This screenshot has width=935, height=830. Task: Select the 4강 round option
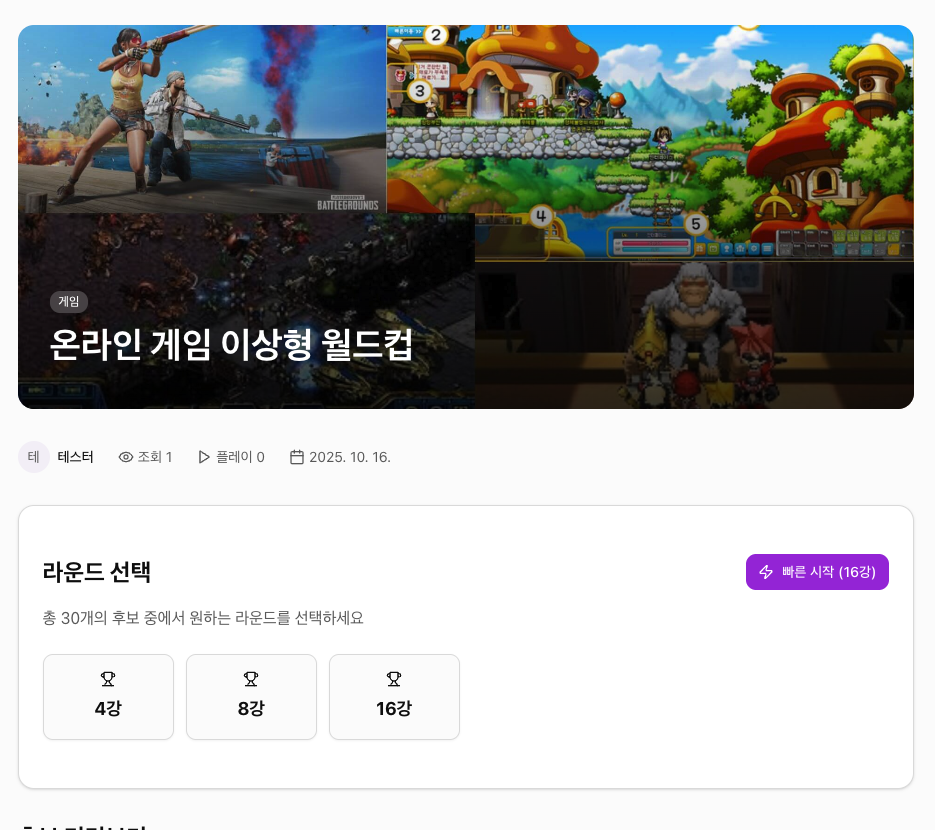point(109,697)
